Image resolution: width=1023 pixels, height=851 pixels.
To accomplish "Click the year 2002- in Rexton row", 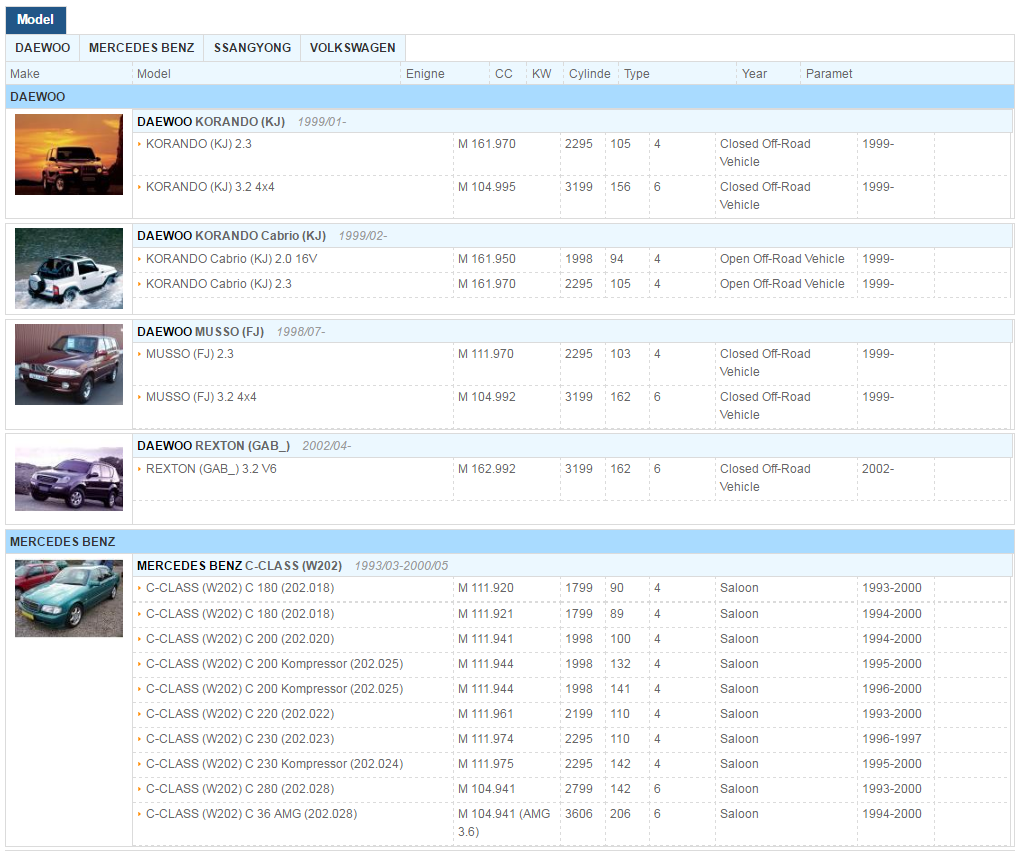I will 878,469.
